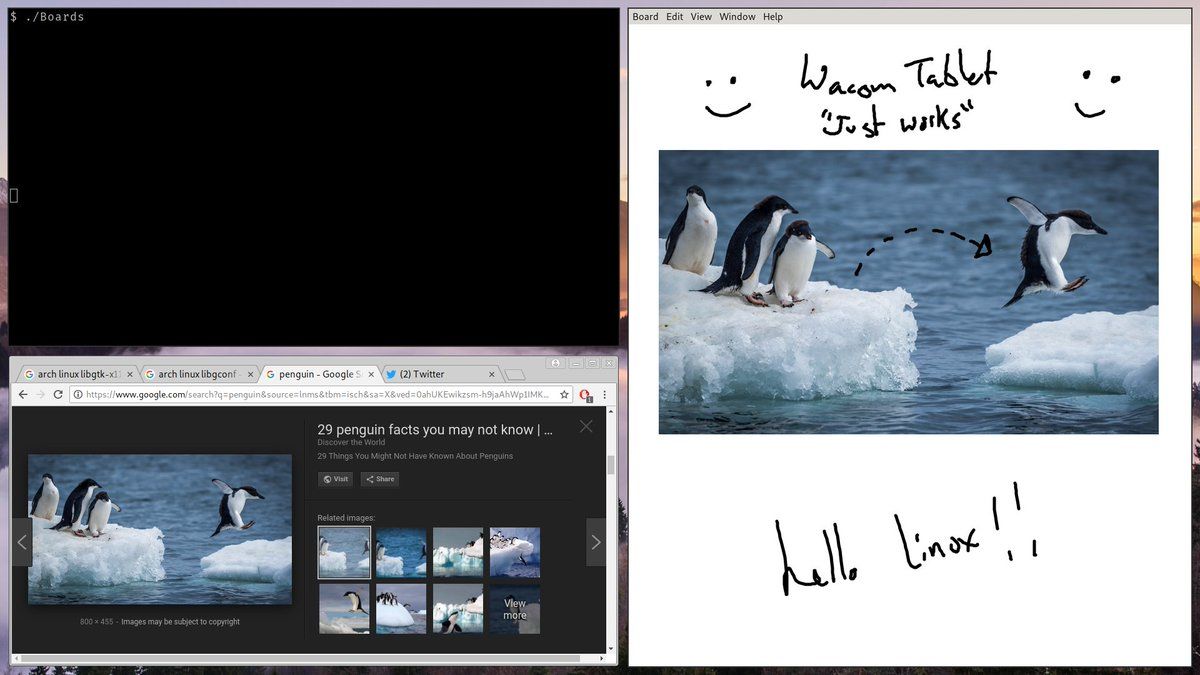Open '29 penguin facts you may not know' link
This screenshot has height=675, width=1200.
click(x=435, y=429)
